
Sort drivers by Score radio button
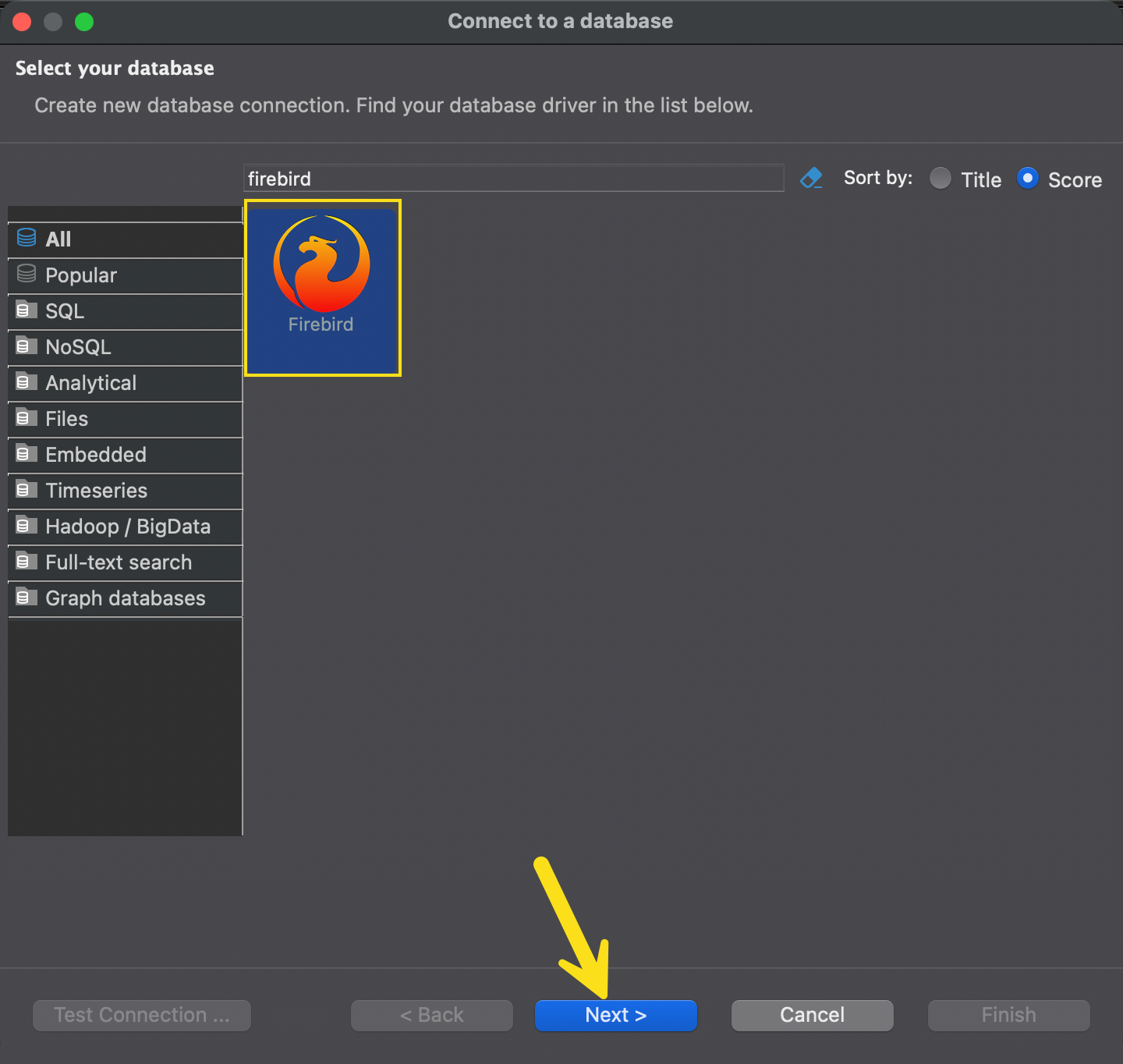(x=1027, y=179)
